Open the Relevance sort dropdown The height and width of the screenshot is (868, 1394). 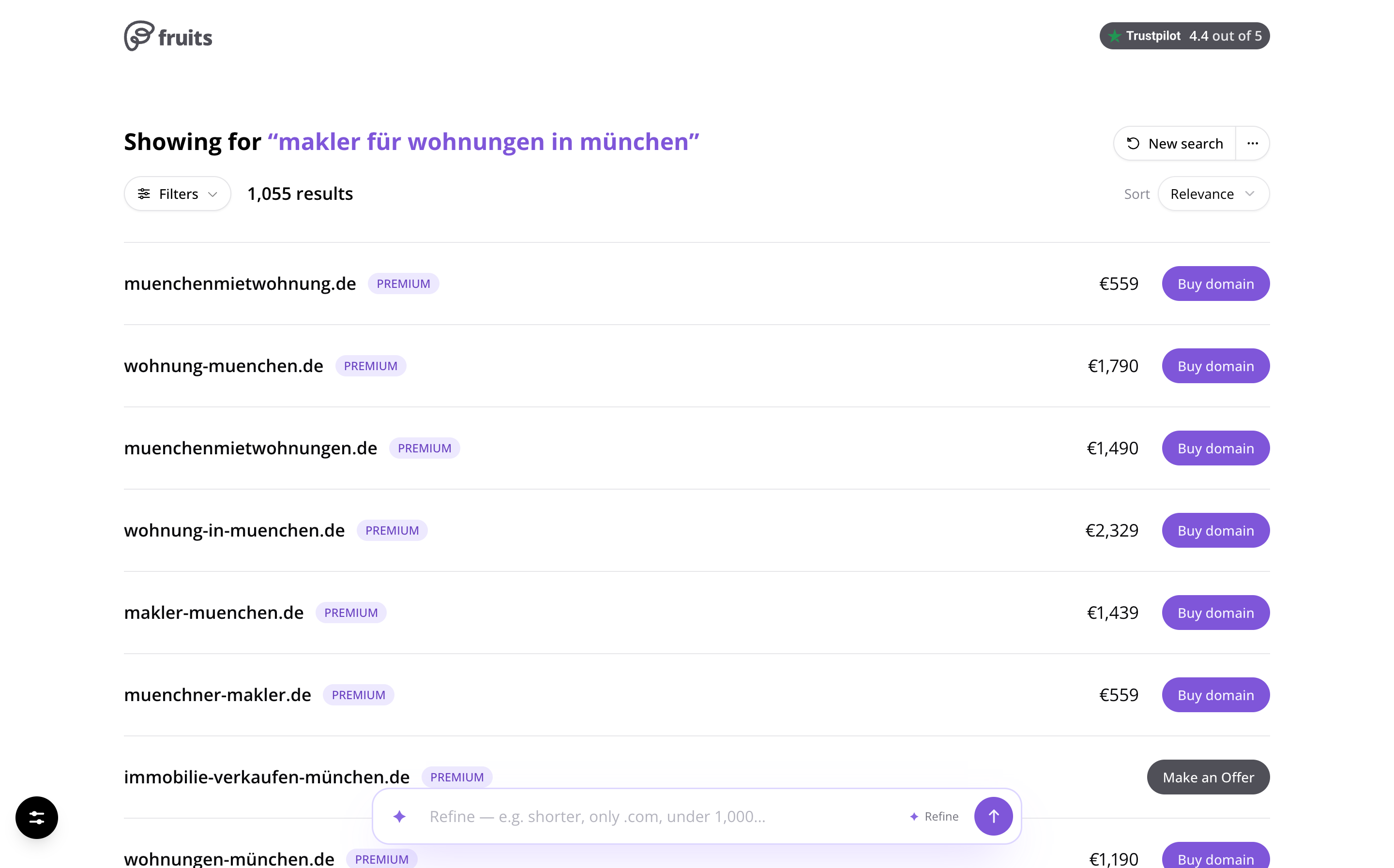coord(1213,194)
